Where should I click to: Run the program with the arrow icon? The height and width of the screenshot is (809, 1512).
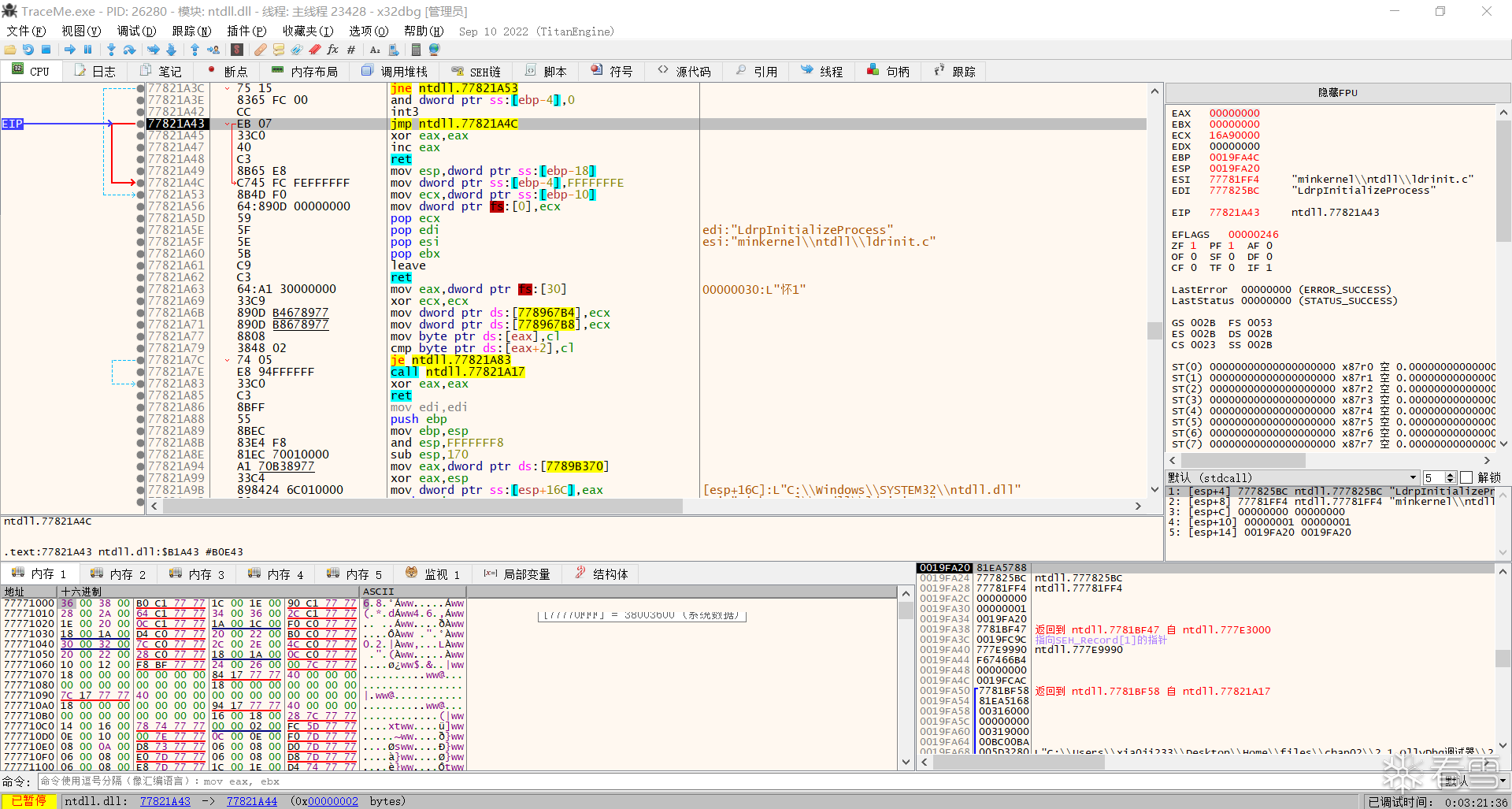click(x=70, y=50)
